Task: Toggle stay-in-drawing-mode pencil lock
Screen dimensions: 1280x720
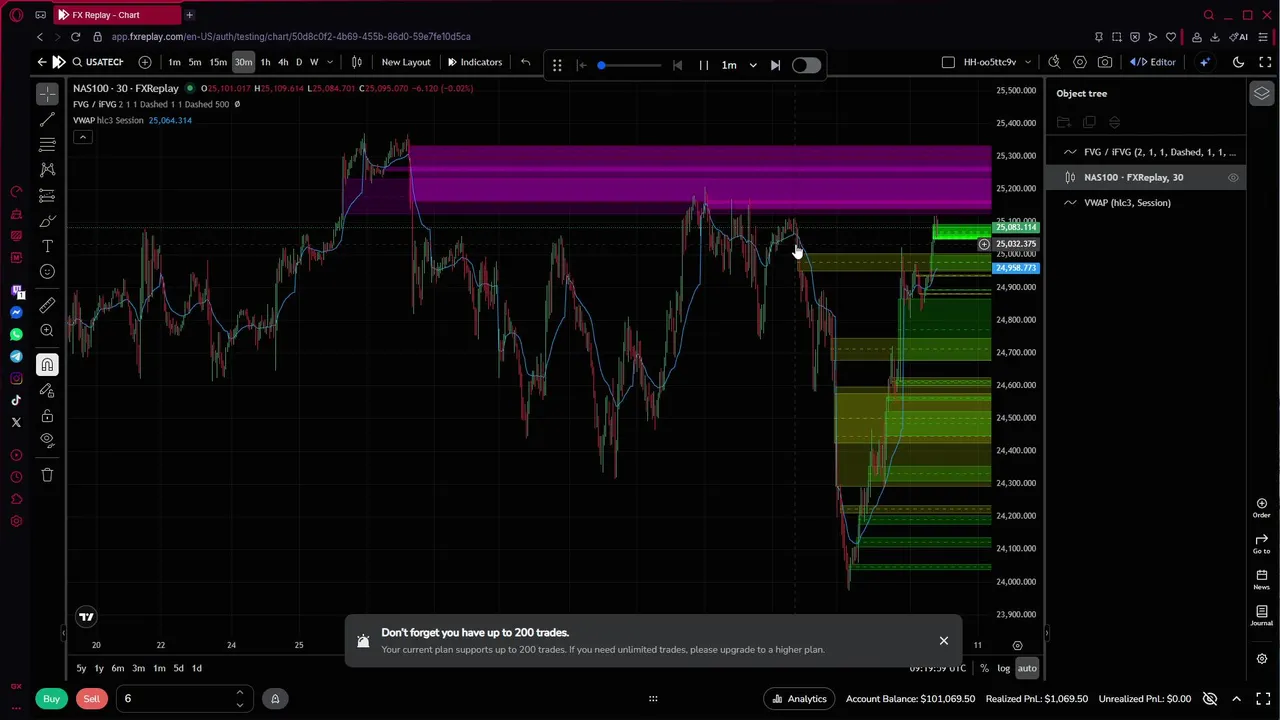Action: click(47, 390)
